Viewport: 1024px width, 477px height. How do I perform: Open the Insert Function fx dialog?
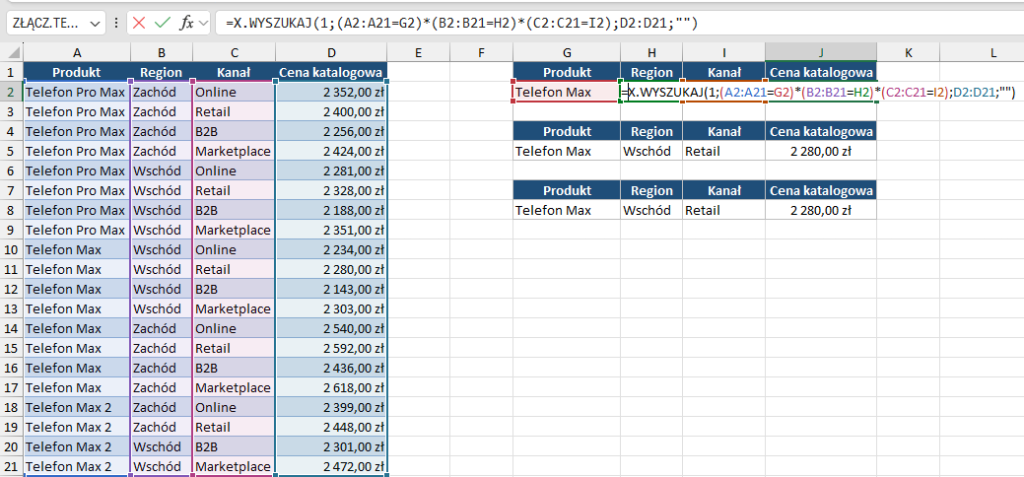pyautogui.click(x=186, y=22)
